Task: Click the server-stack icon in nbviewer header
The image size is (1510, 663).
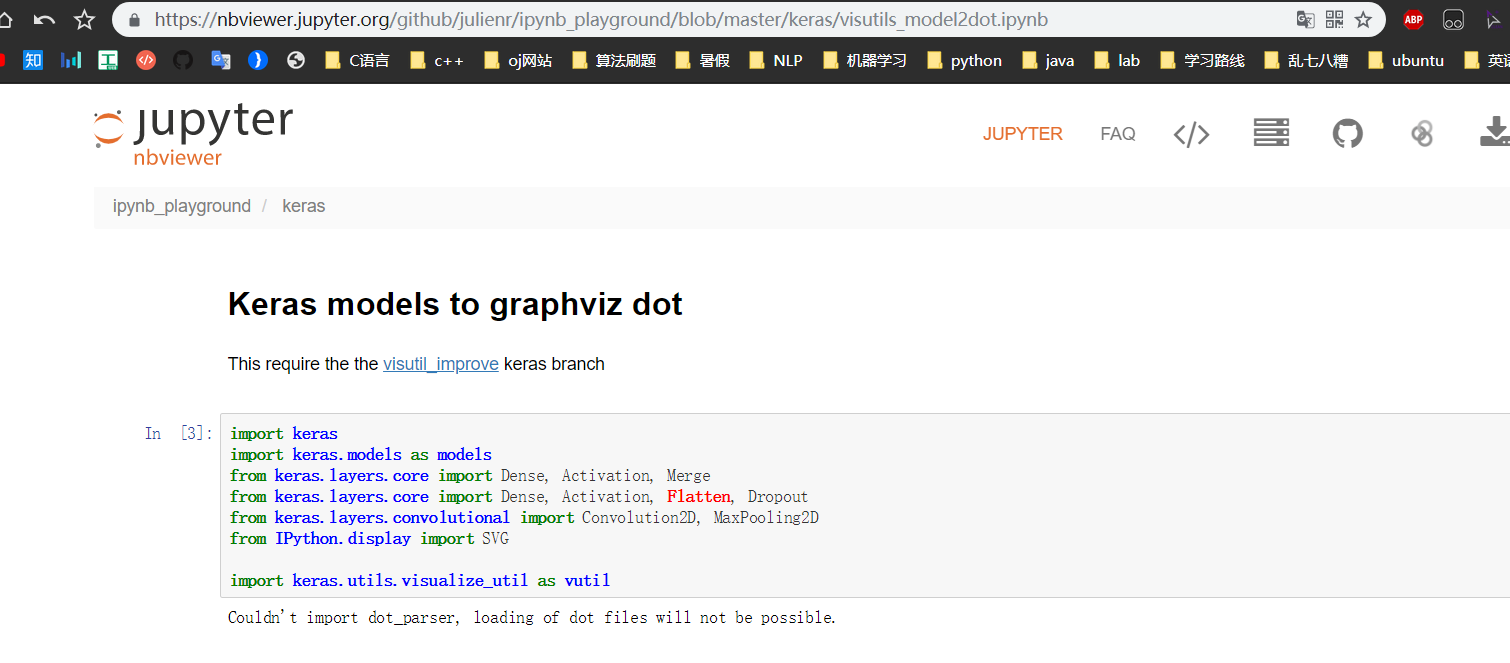Action: [1271, 133]
